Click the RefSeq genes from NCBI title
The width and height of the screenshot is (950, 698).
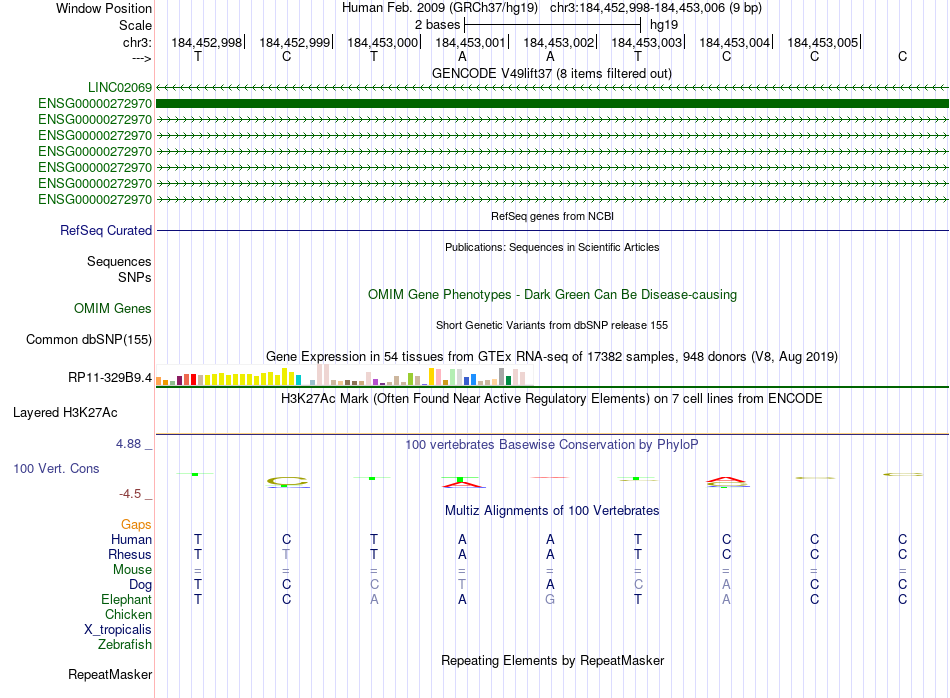(x=552, y=216)
